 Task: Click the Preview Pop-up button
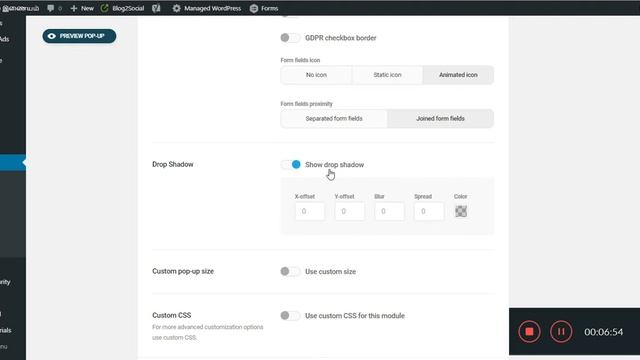[x=79, y=36]
